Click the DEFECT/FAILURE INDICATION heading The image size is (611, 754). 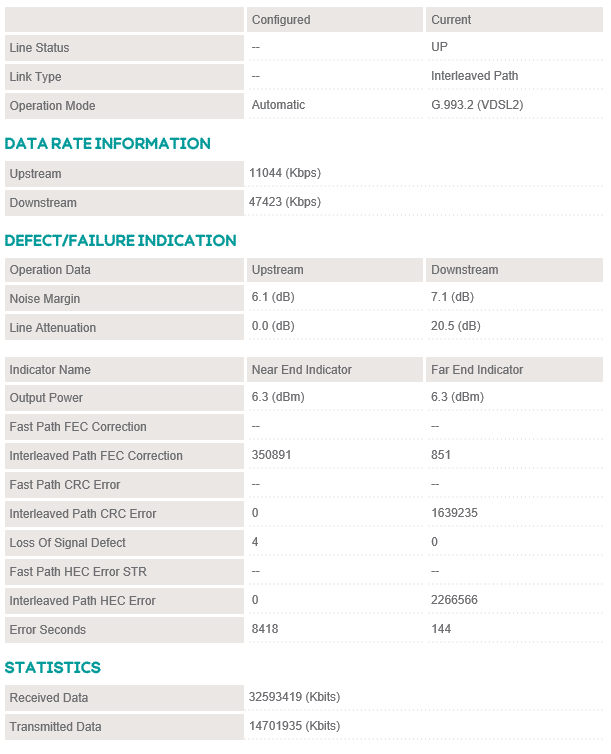pos(121,241)
